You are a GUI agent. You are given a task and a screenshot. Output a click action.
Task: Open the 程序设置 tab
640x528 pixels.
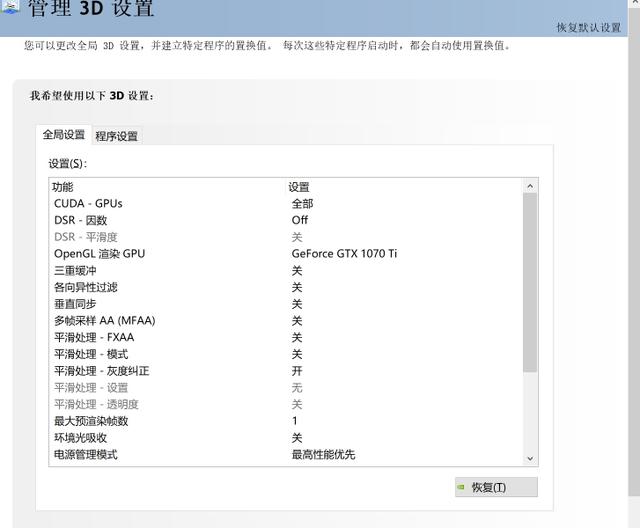click(117, 136)
